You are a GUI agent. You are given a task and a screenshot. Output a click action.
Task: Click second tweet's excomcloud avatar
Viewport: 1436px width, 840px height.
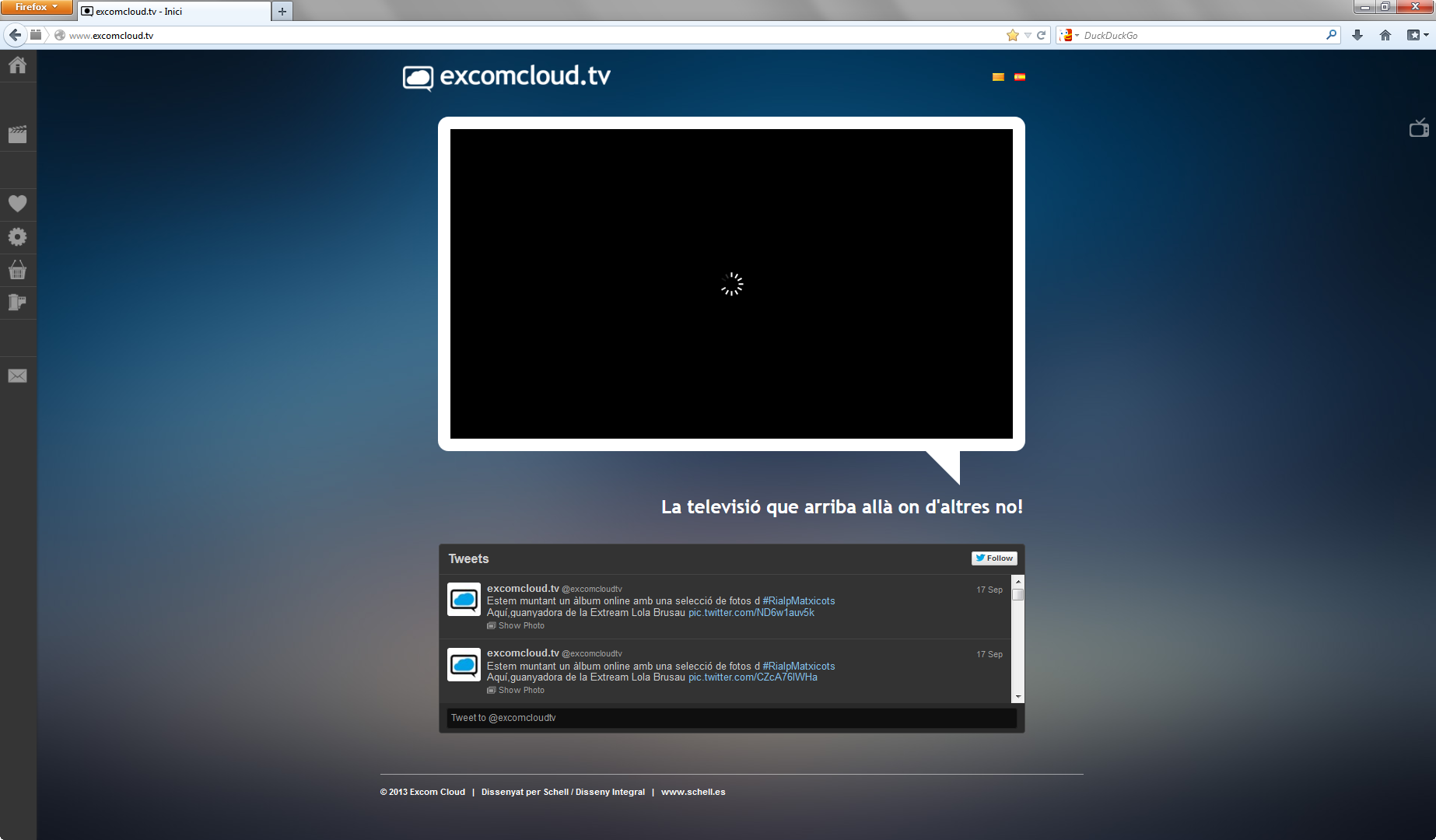coord(464,664)
